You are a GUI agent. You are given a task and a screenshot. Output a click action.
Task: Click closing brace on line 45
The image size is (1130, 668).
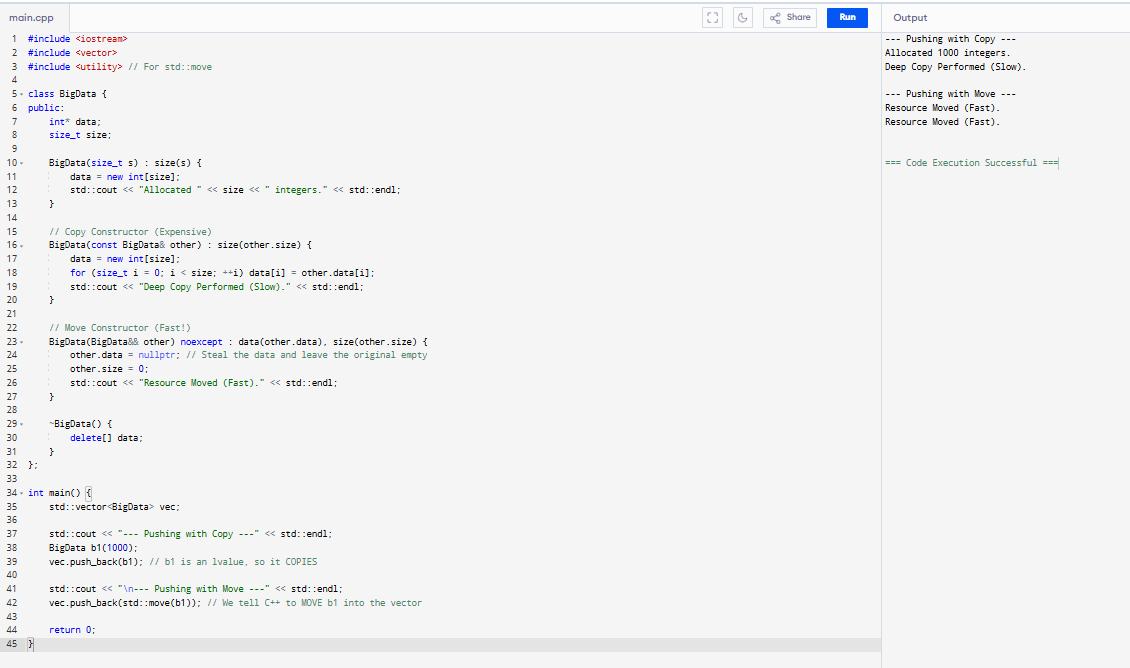30,644
